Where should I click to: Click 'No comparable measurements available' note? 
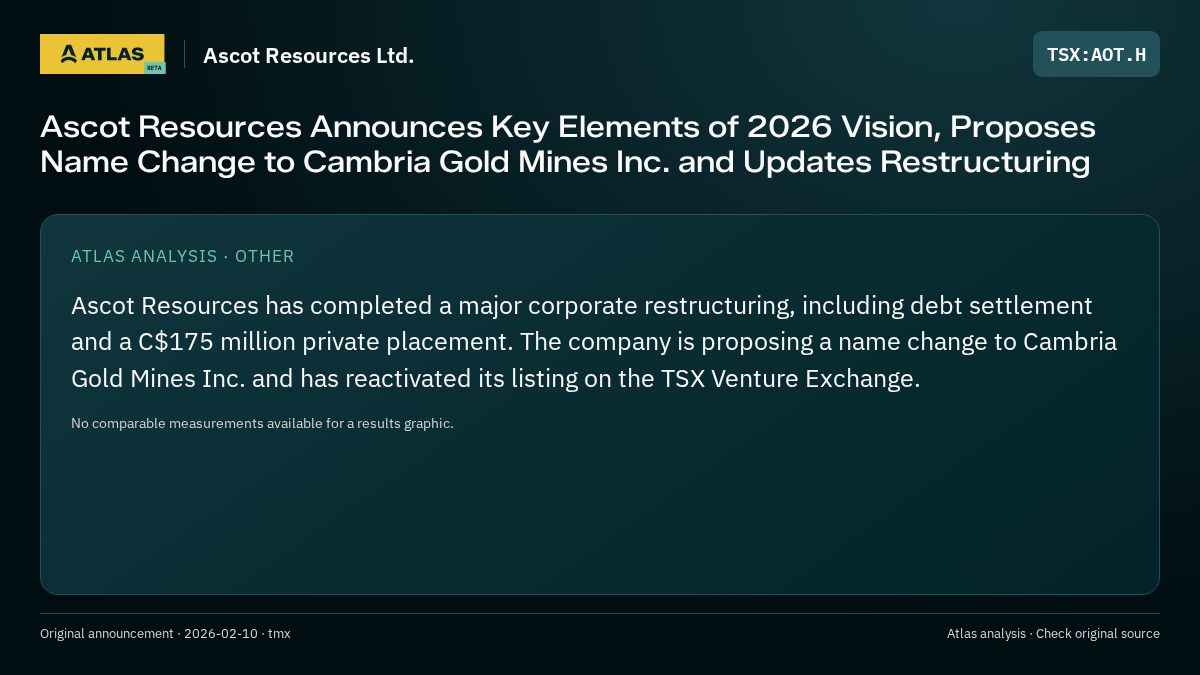pos(262,423)
